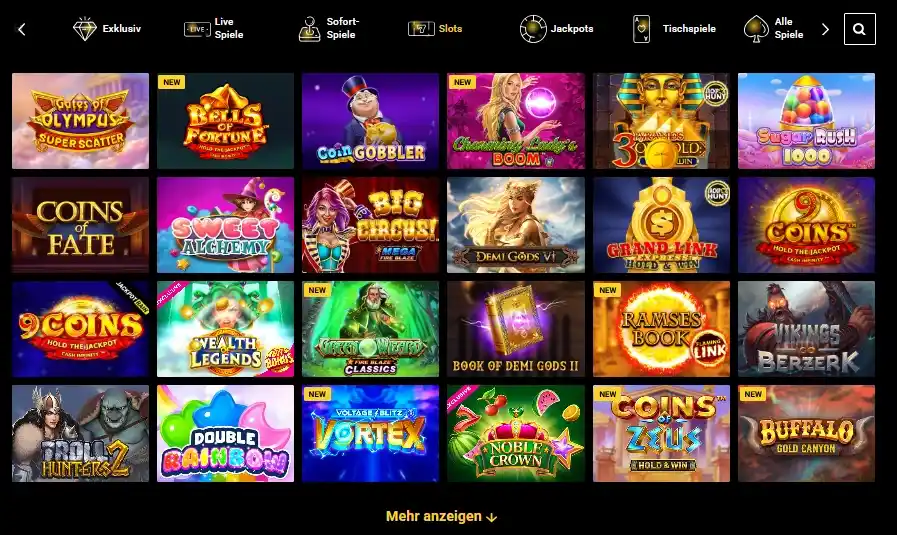897x535 pixels.
Task: Select the Live Spiele category icon
Action: point(197,29)
